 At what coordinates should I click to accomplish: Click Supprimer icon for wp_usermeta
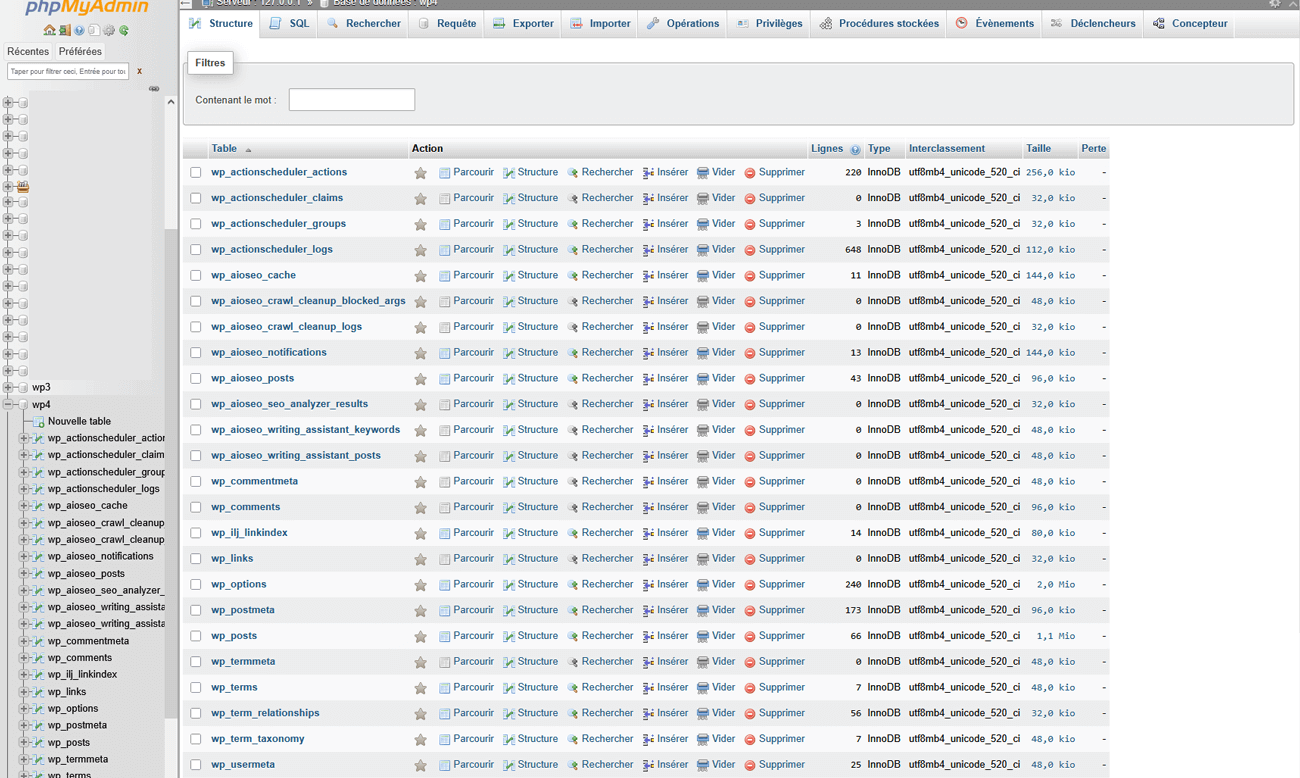click(x=750, y=766)
